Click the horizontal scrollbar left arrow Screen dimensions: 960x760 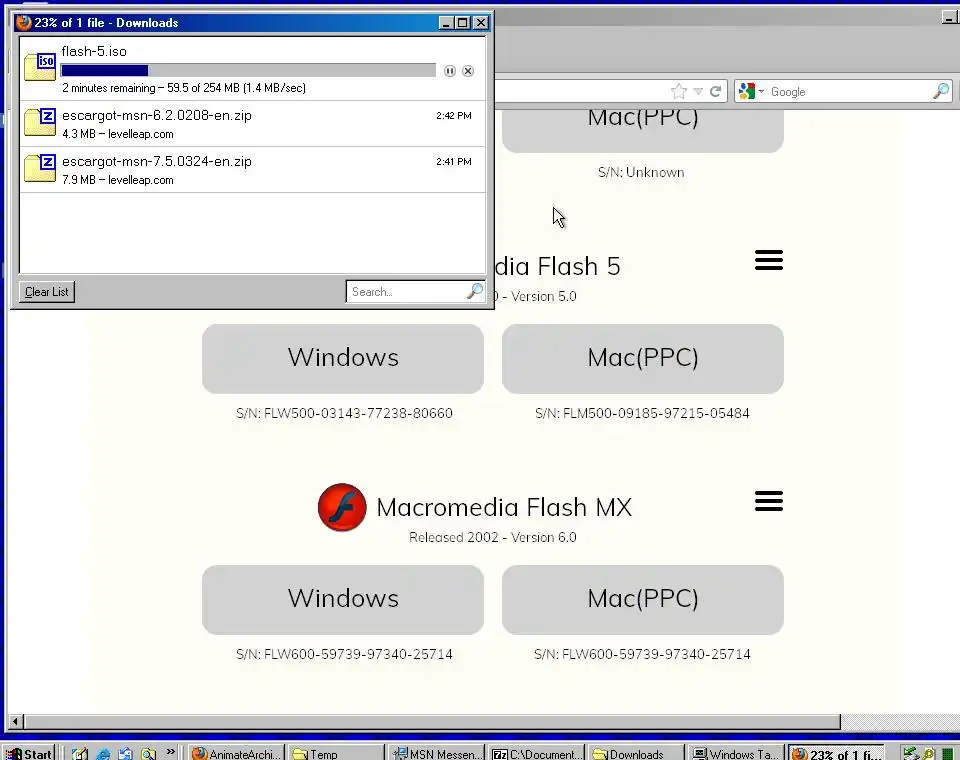click(x=16, y=721)
